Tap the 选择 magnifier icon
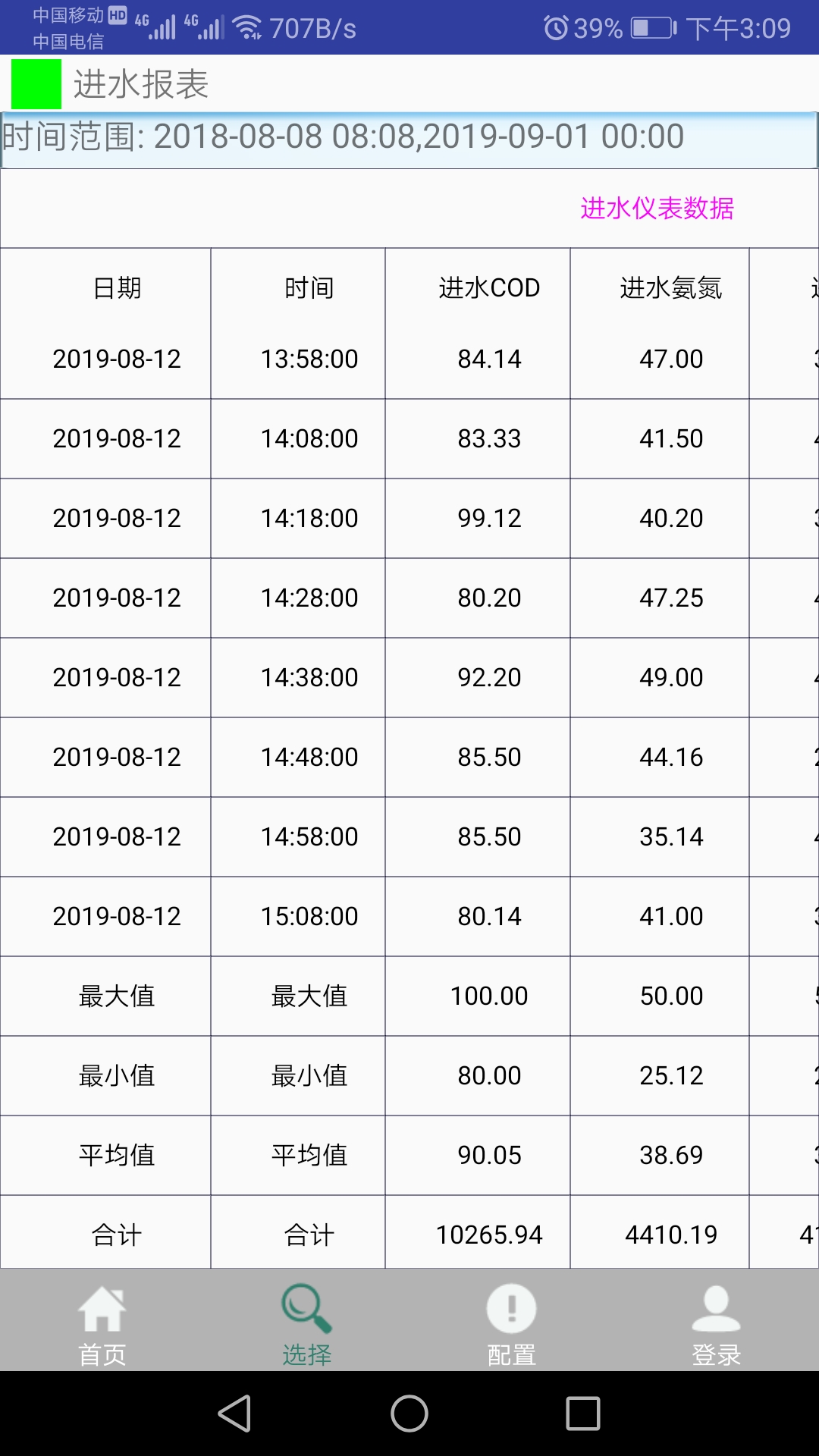819x1456 pixels. tap(306, 1309)
